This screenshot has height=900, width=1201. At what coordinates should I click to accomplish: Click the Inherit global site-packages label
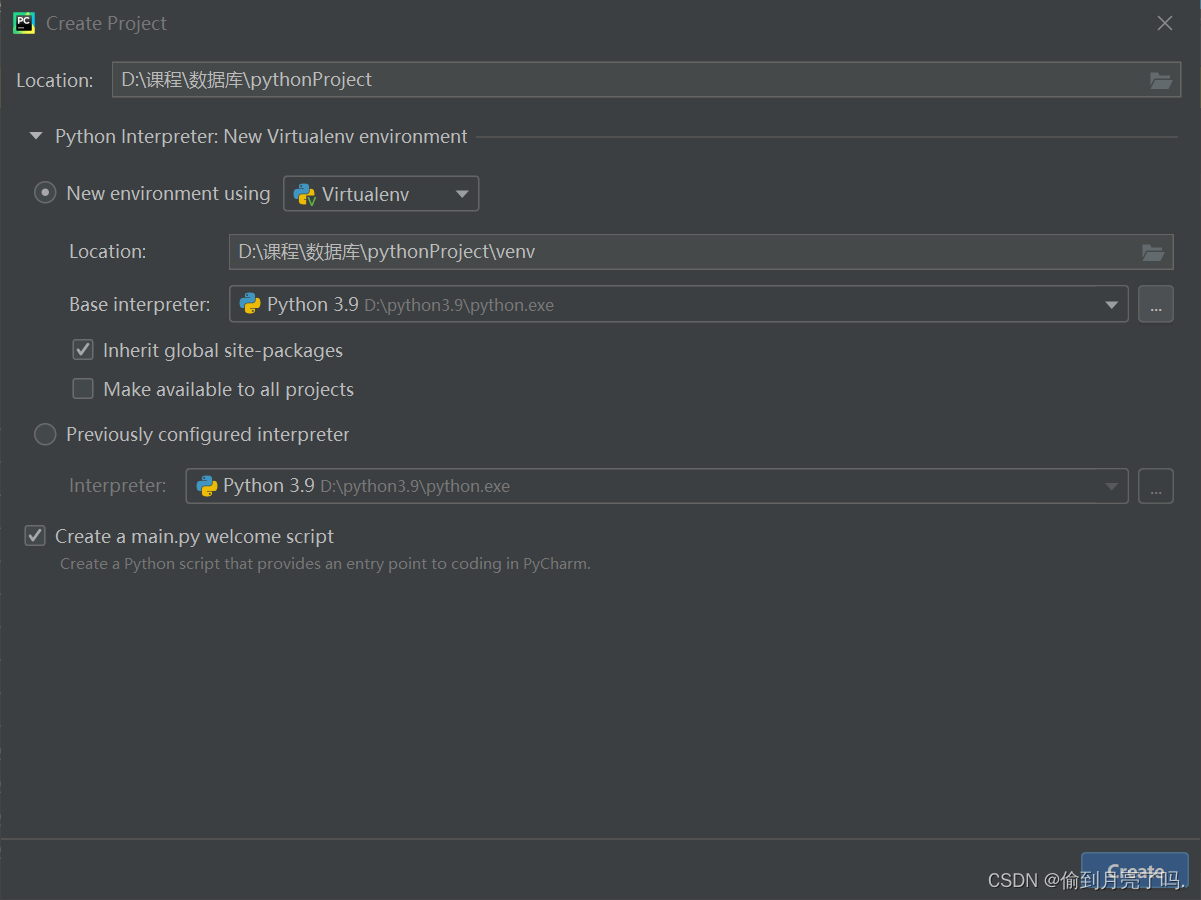click(223, 351)
